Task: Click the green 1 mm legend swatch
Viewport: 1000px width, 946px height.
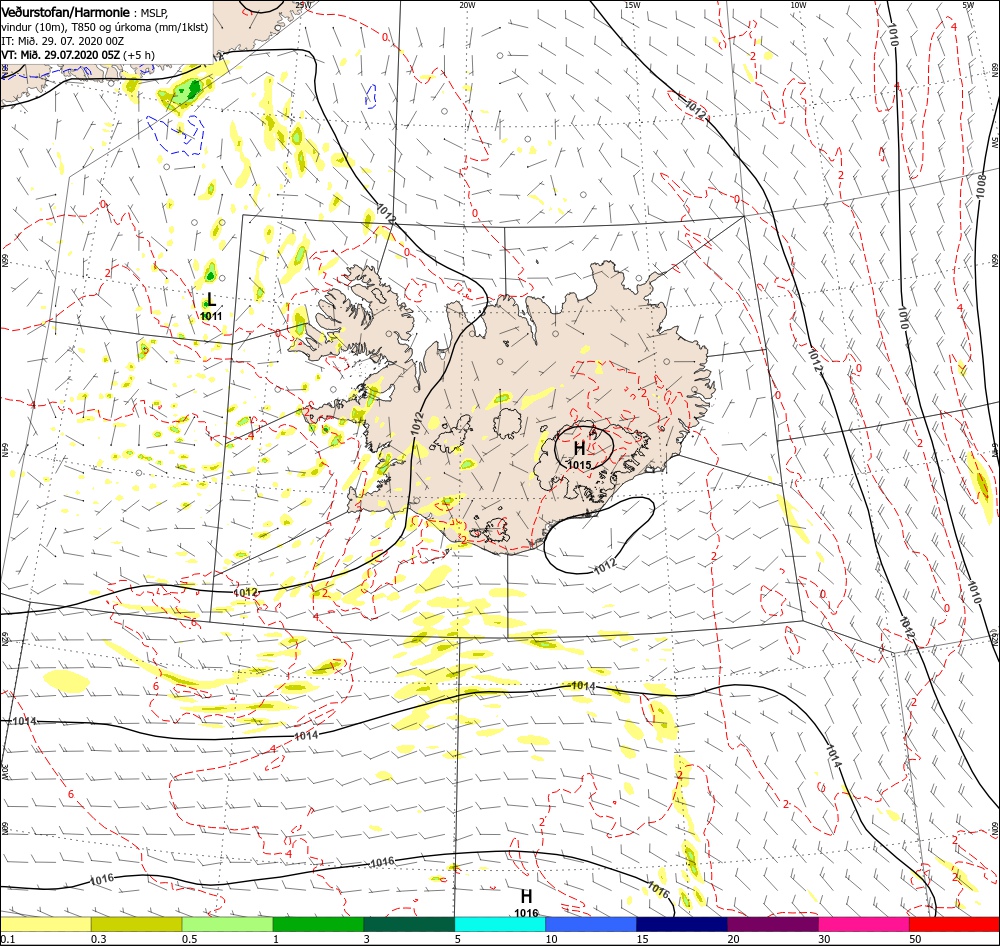Action: pyautogui.click(x=318, y=924)
